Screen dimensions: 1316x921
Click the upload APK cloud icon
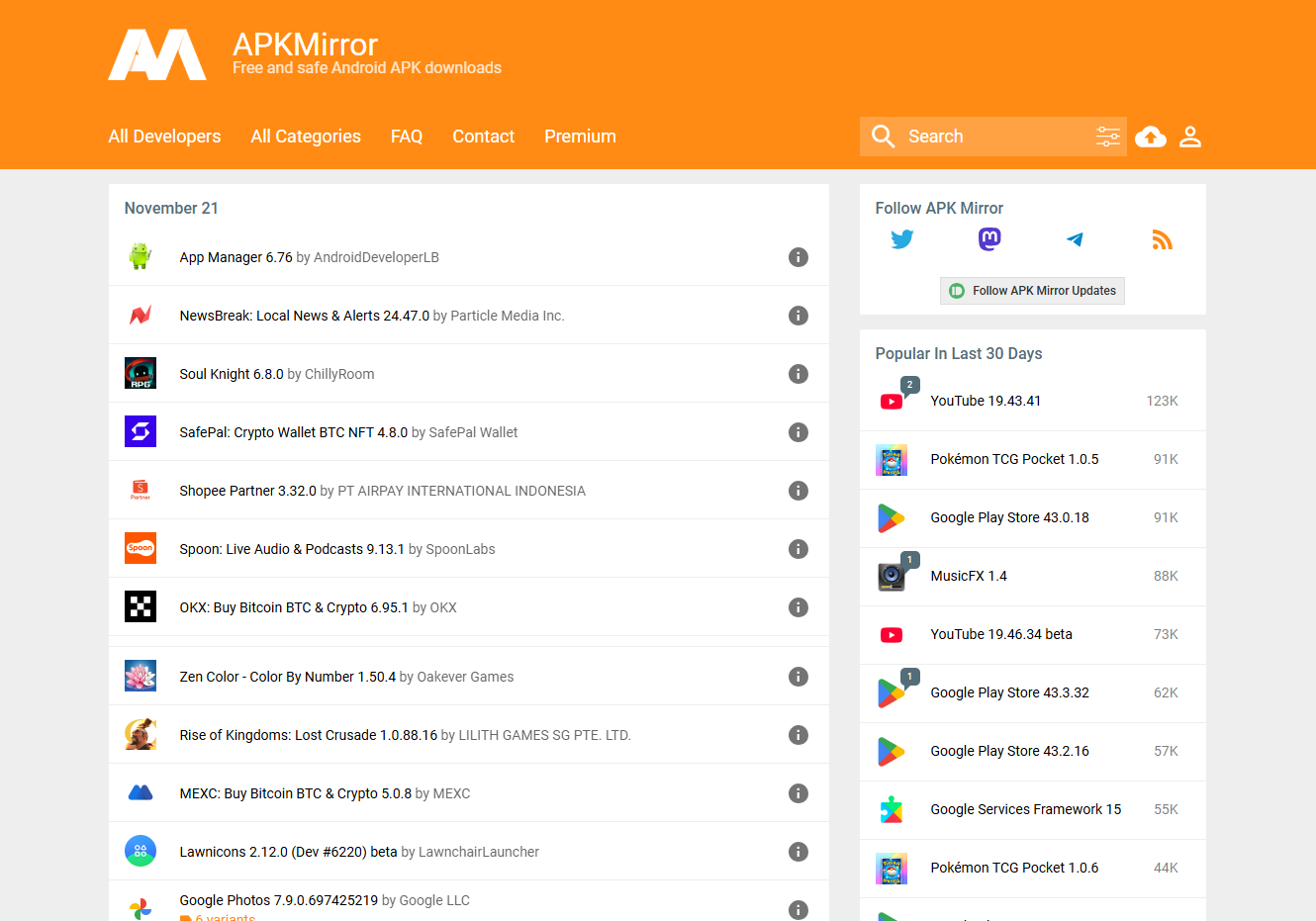pos(1150,137)
